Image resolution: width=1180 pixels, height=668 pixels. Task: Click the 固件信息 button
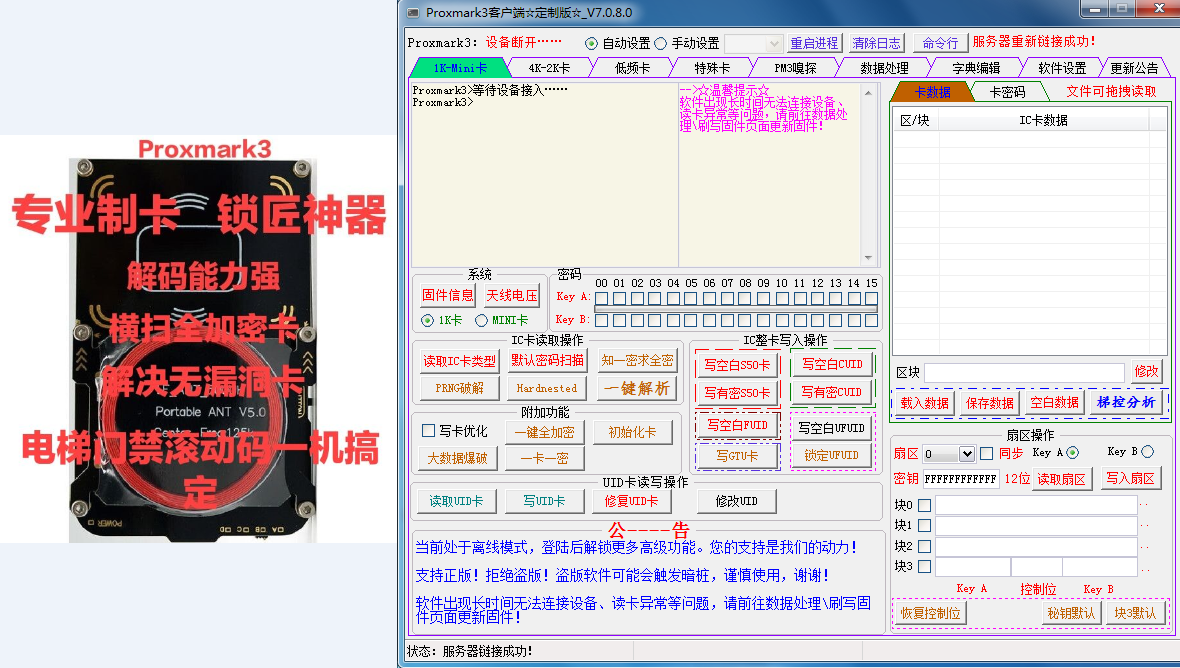click(x=448, y=296)
